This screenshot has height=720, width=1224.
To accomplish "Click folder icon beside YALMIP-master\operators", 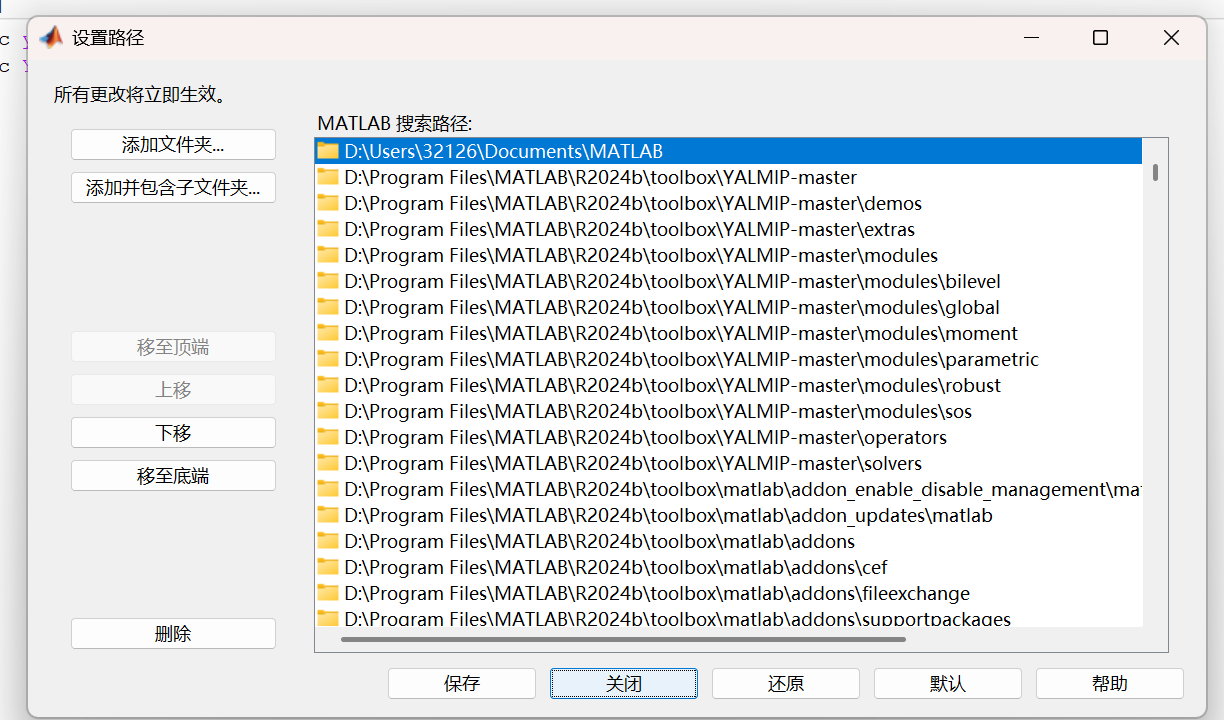I will tap(328, 437).
